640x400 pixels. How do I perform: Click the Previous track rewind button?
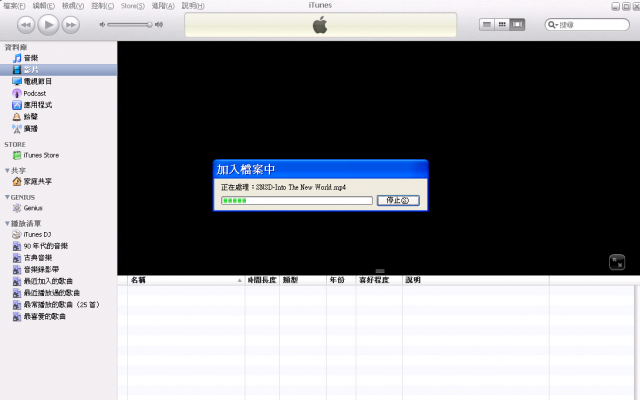[x=26, y=25]
